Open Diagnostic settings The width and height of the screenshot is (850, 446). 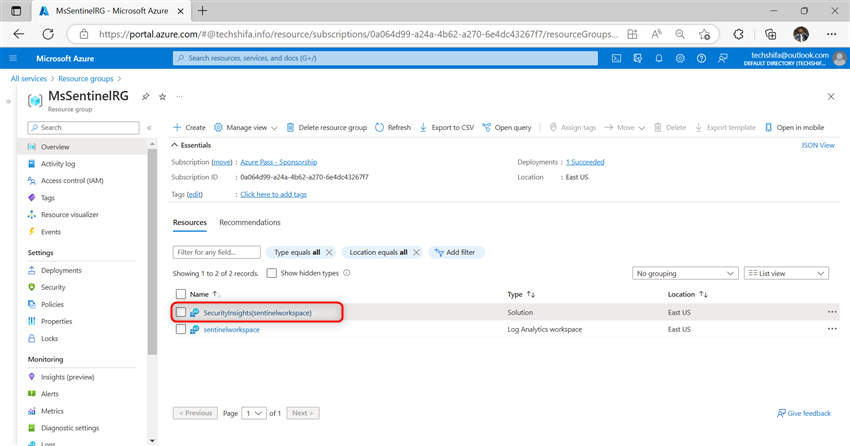point(70,428)
